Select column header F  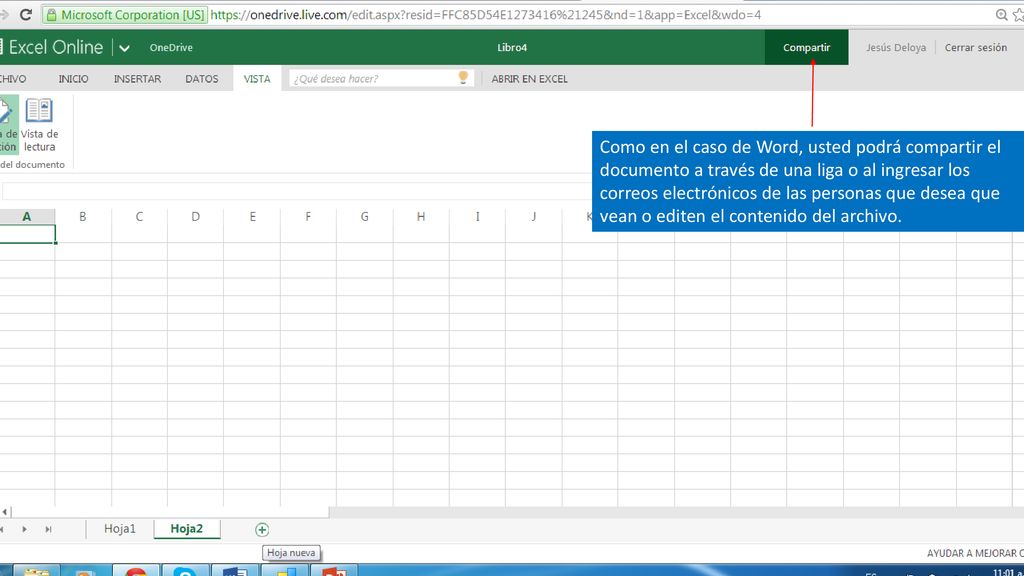[308, 216]
